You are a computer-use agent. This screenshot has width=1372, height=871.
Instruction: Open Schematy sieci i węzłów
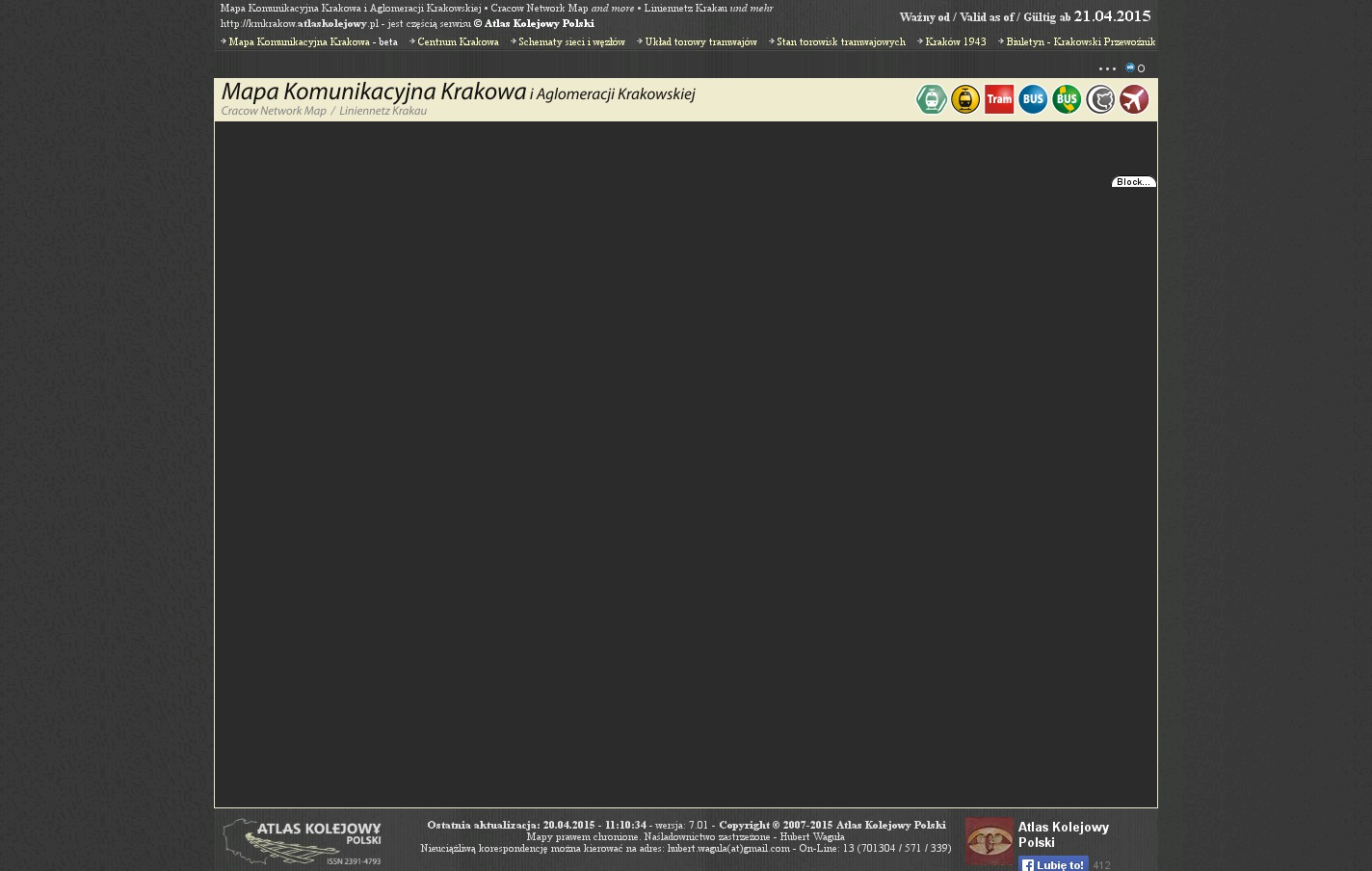[x=571, y=42]
